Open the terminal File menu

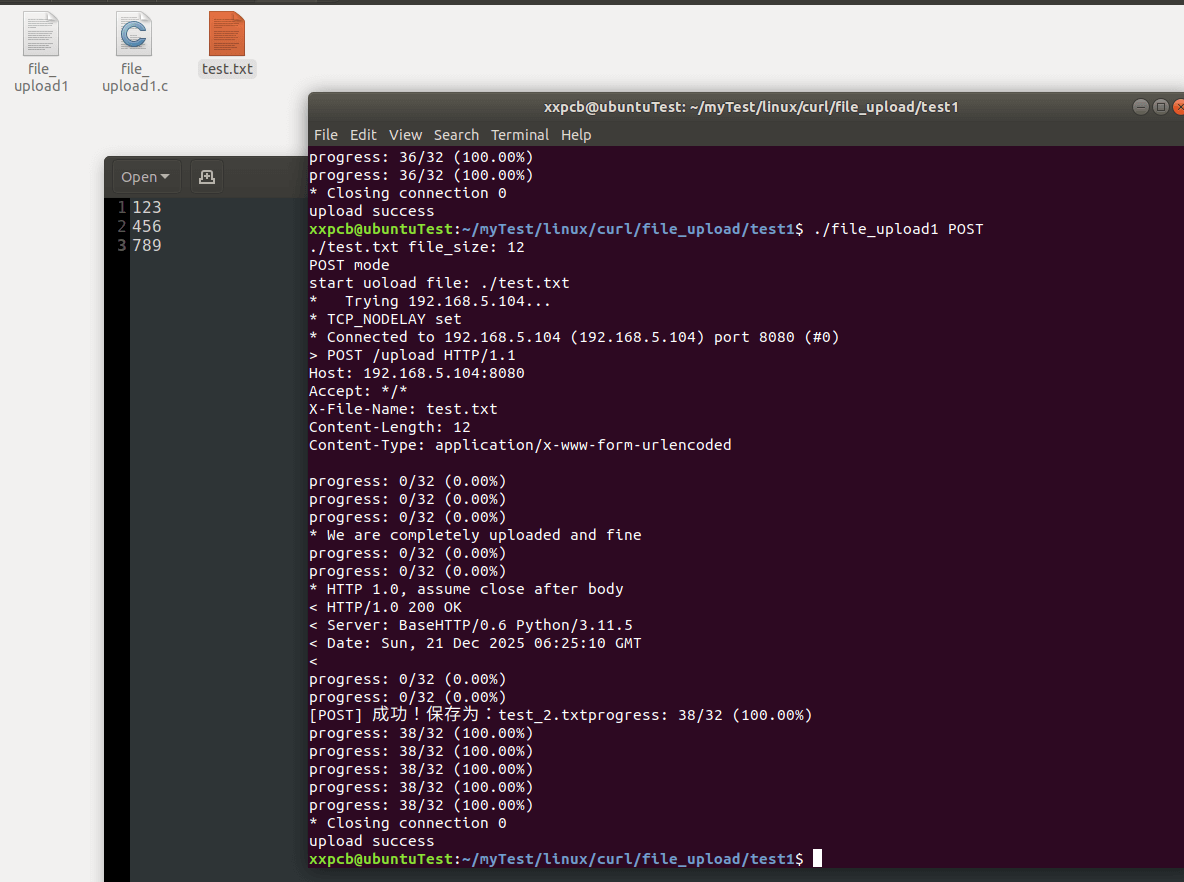pos(325,135)
